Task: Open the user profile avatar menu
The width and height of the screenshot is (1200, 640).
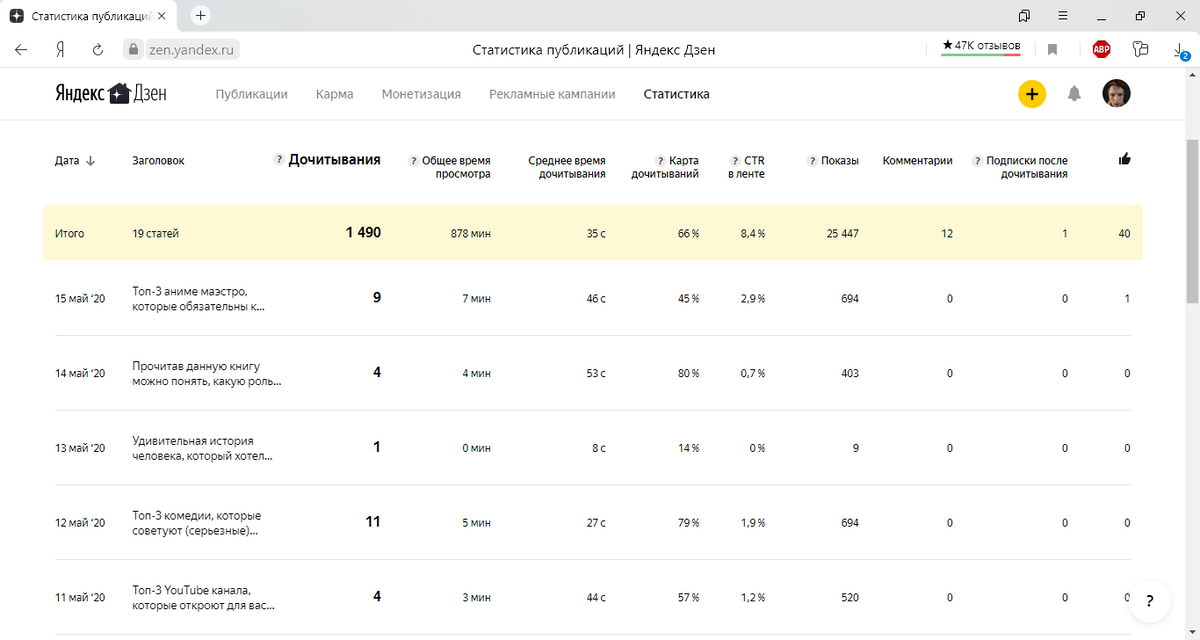Action: coord(1116,94)
